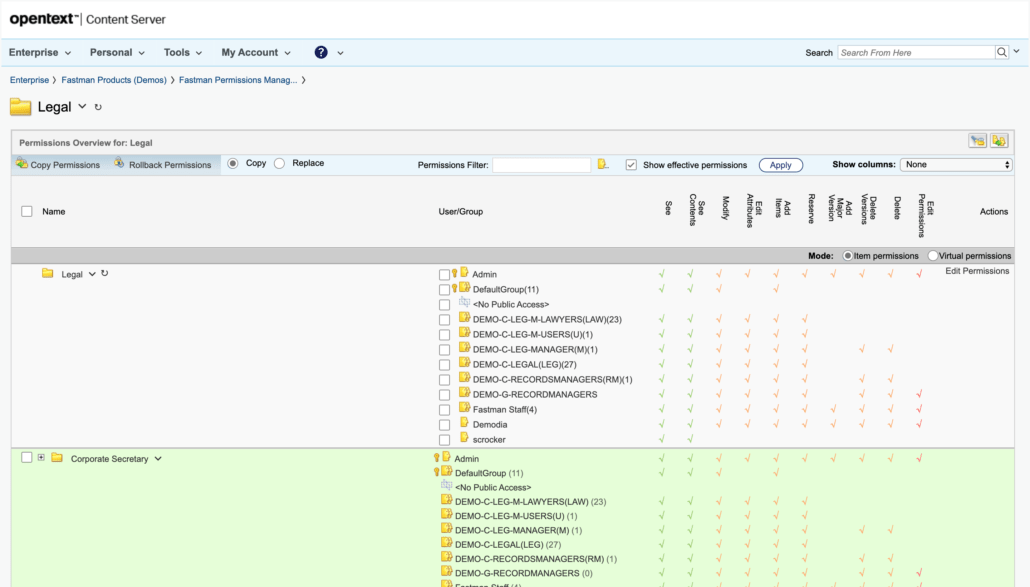Select the Replace radio button
This screenshot has height=587, width=1030.
click(x=279, y=163)
